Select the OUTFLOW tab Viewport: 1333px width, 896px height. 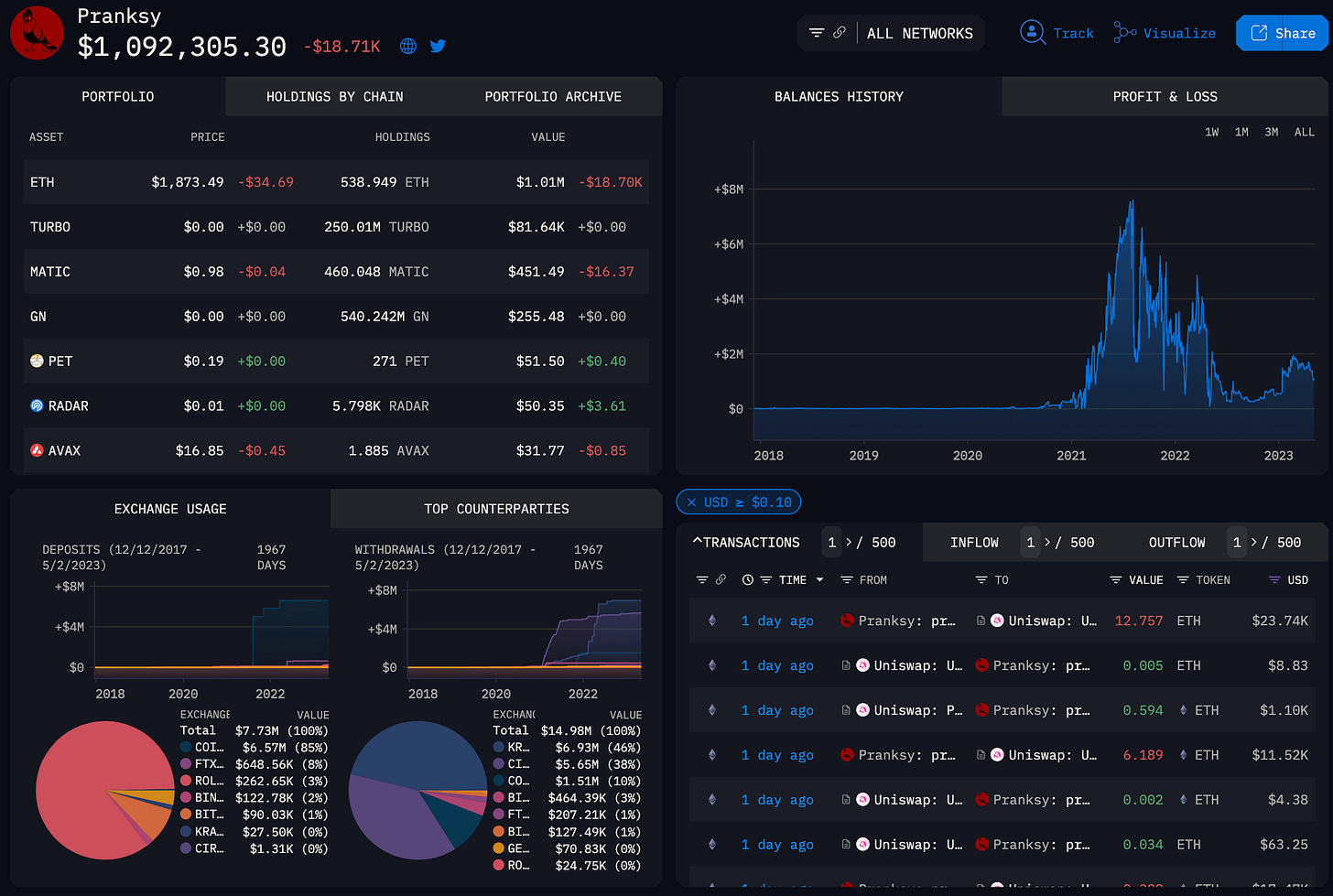coord(1176,543)
